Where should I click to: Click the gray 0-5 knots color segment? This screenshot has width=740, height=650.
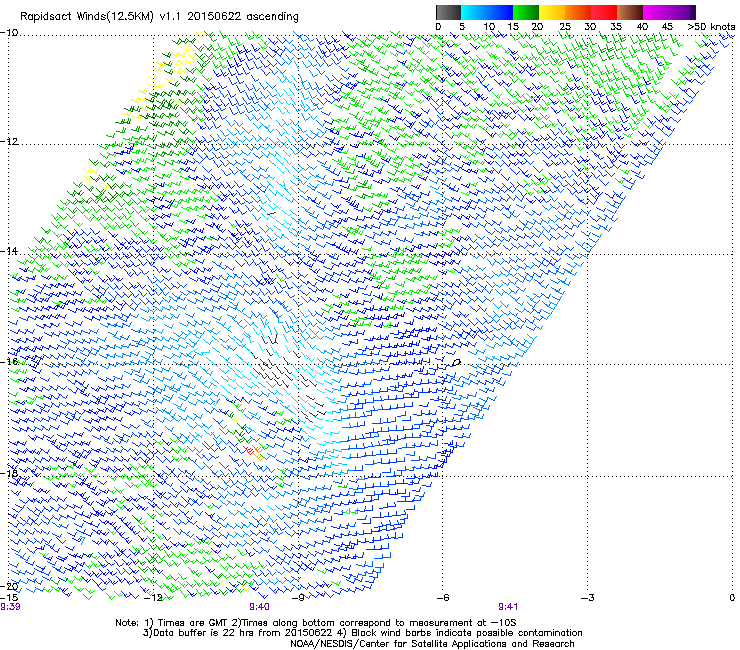pos(448,12)
